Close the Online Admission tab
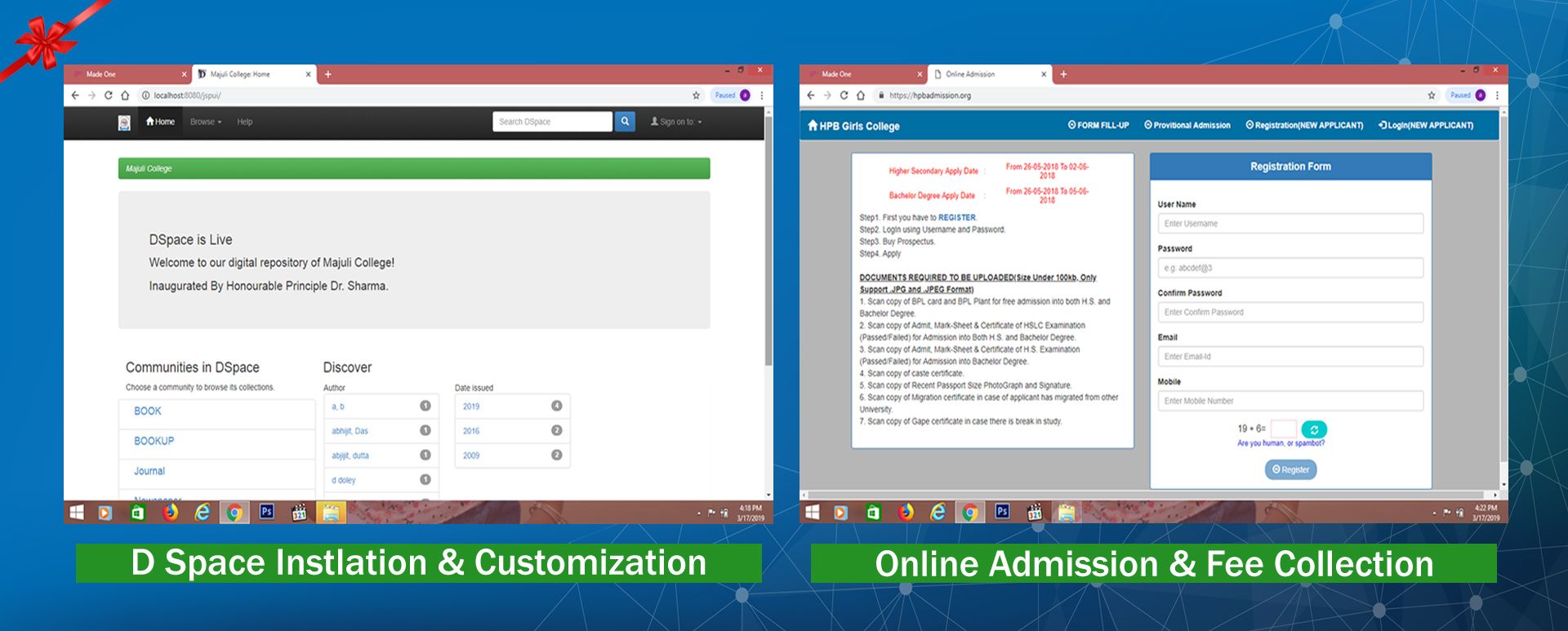The image size is (1568, 631). tap(1044, 74)
